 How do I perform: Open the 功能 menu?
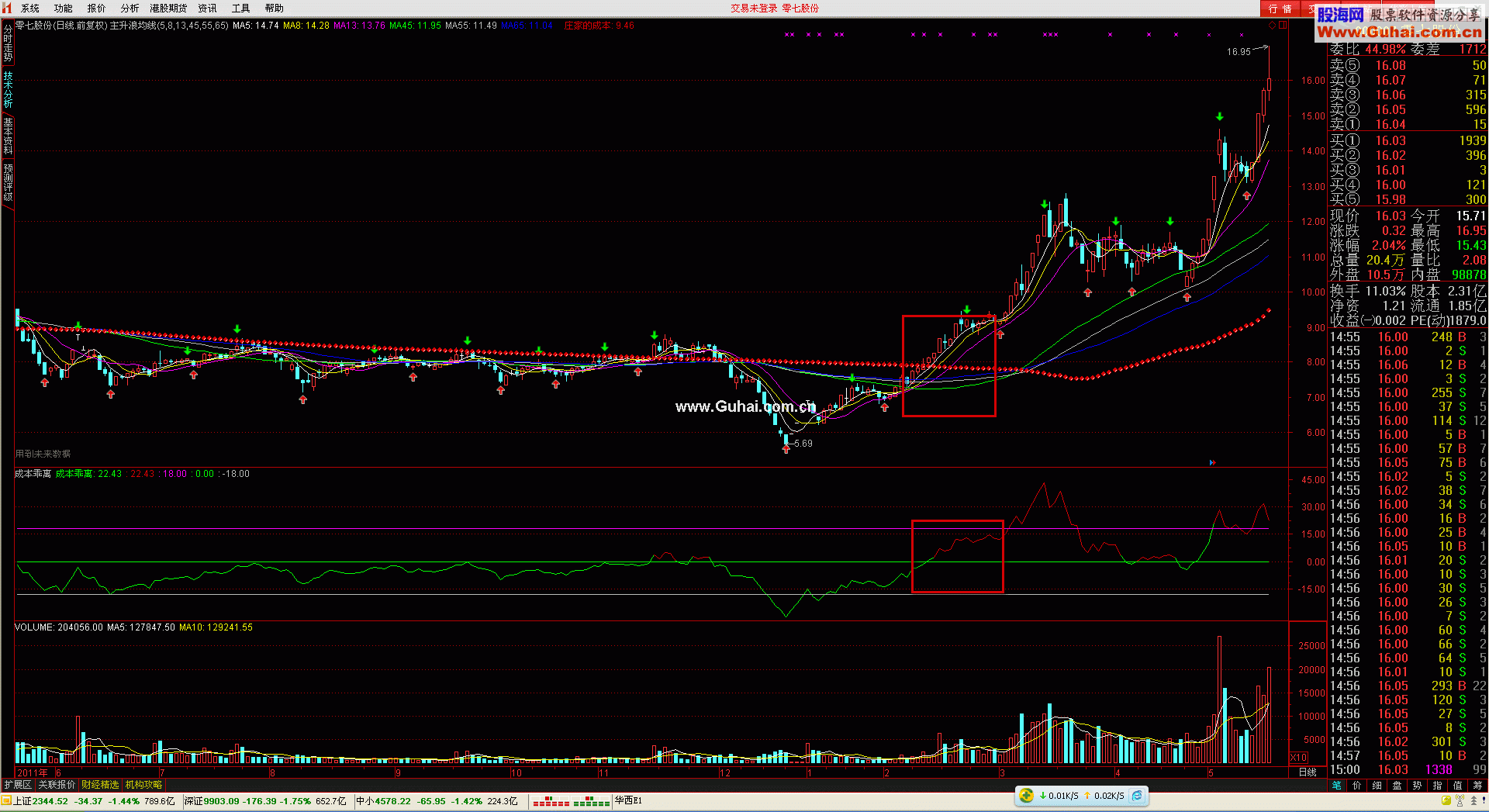(x=64, y=8)
